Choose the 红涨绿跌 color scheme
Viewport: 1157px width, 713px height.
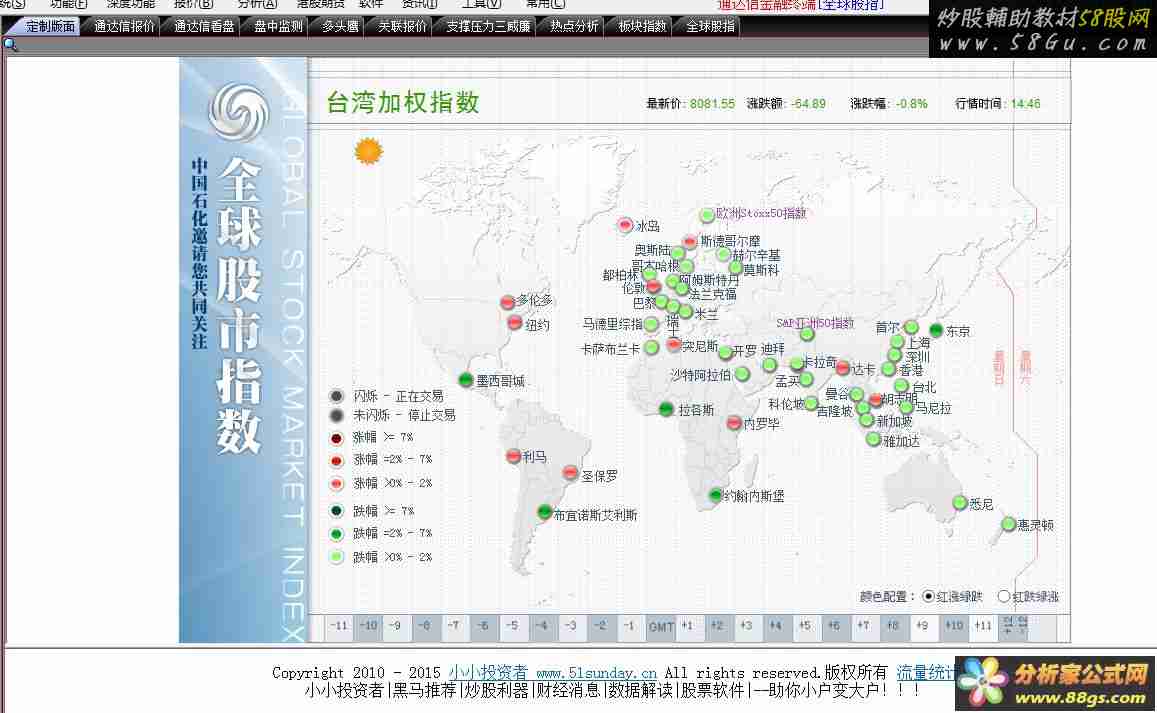pyautogui.click(x=929, y=596)
